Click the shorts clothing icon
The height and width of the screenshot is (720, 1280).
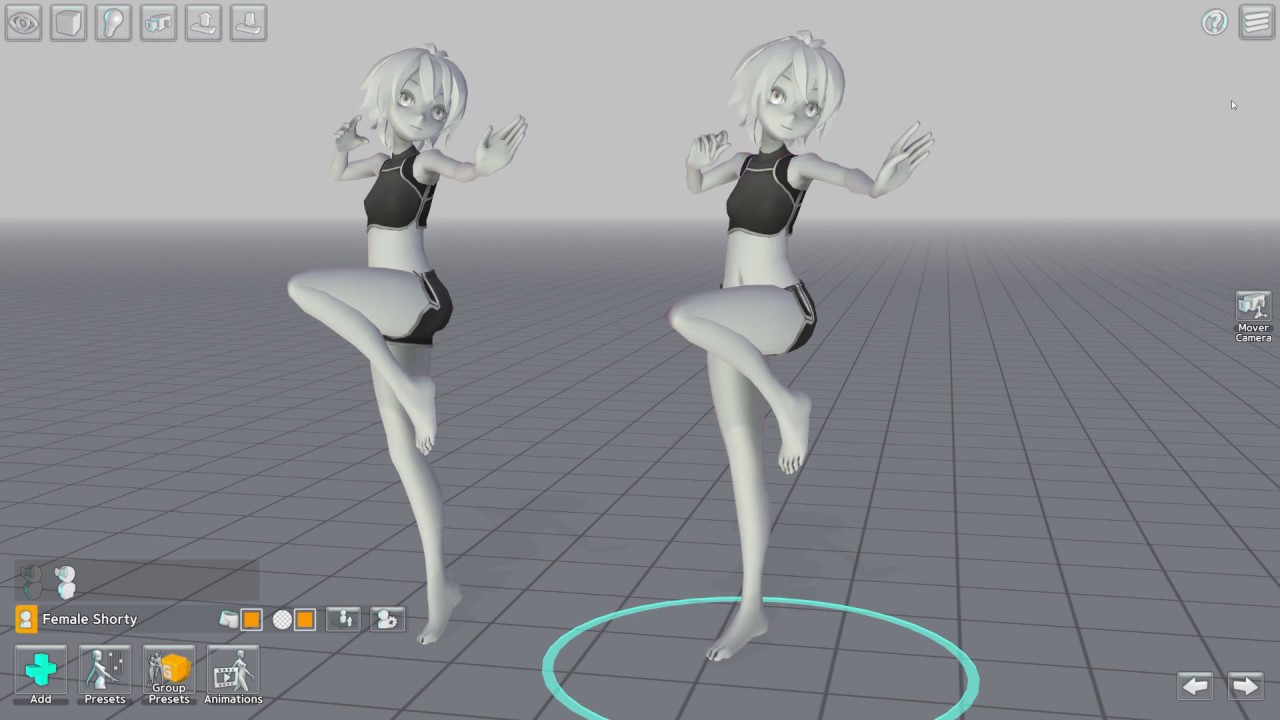point(229,620)
